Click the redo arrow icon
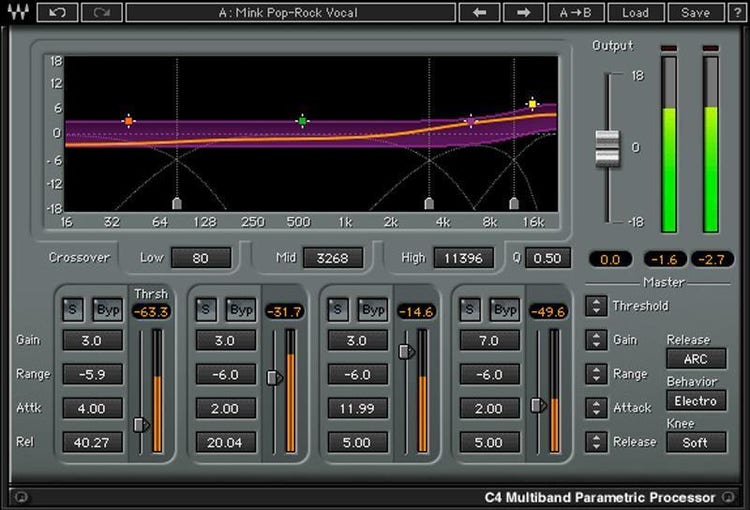The width and height of the screenshot is (750, 510). coord(101,13)
